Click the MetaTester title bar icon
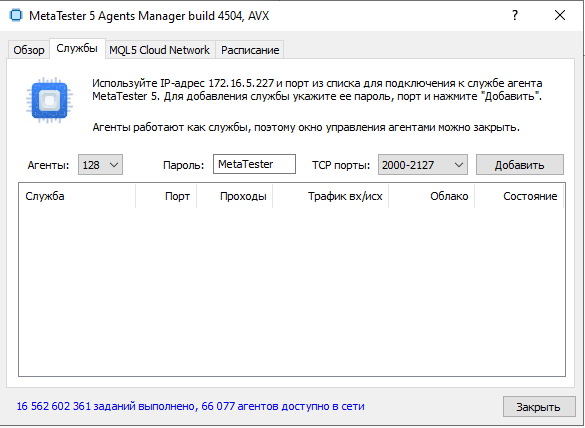585x428 pixels. coord(16,16)
